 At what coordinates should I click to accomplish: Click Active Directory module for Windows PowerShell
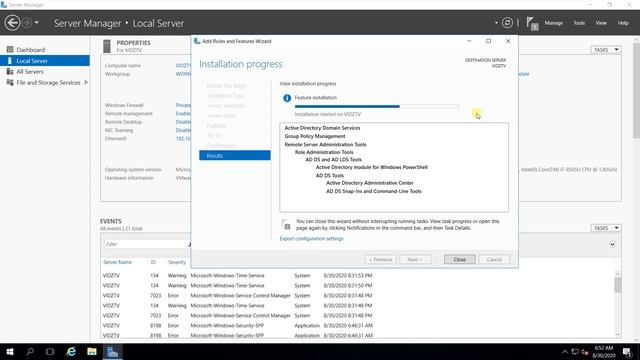372,167
